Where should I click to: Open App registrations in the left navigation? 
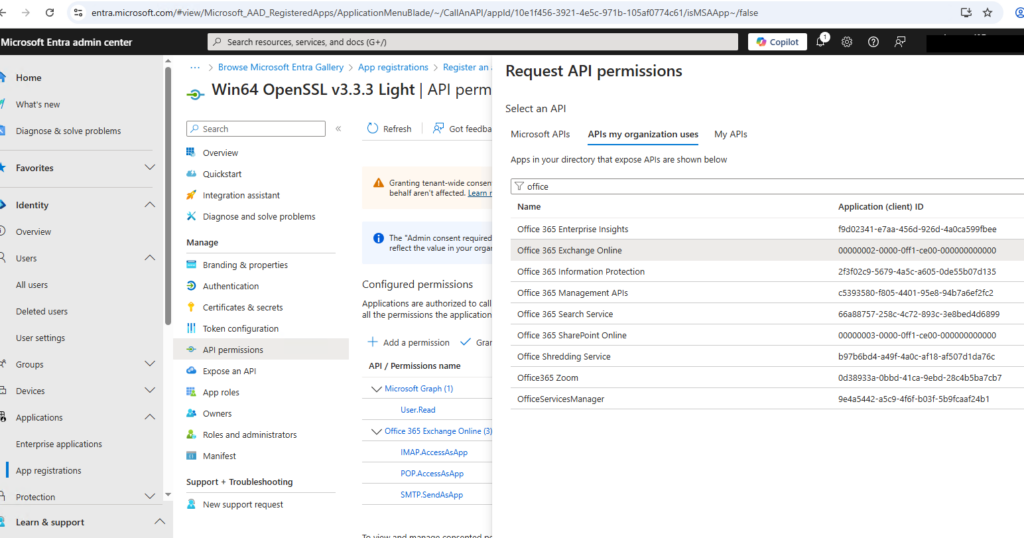[x=48, y=470]
